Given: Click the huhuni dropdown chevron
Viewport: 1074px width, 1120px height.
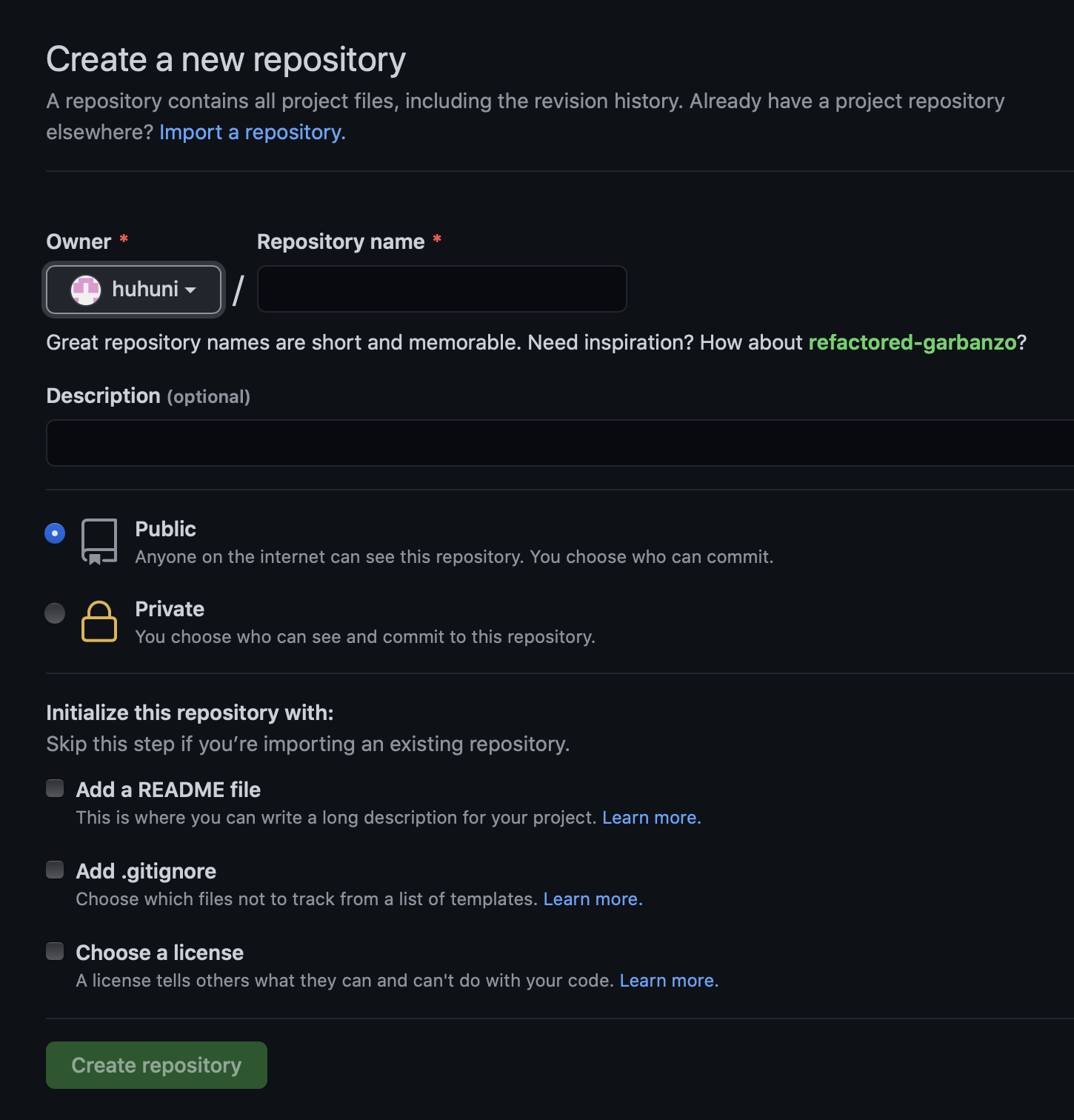Looking at the screenshot, I should (x=192, y=290).
